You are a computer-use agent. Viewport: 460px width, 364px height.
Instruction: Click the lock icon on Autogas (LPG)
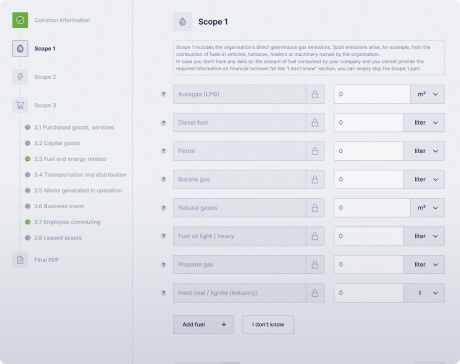point(315,94)
